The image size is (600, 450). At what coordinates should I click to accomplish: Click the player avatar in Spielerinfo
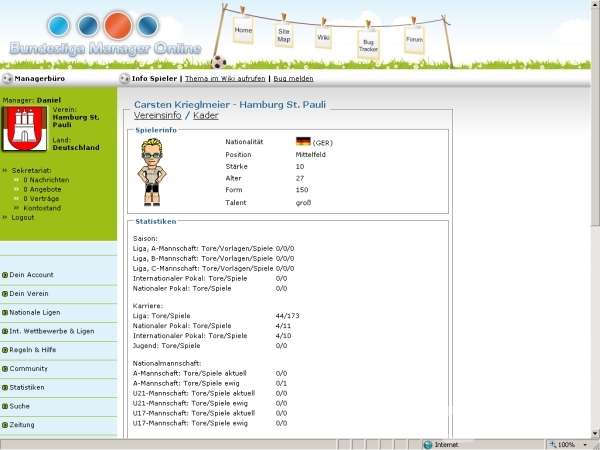pos(151,171)
